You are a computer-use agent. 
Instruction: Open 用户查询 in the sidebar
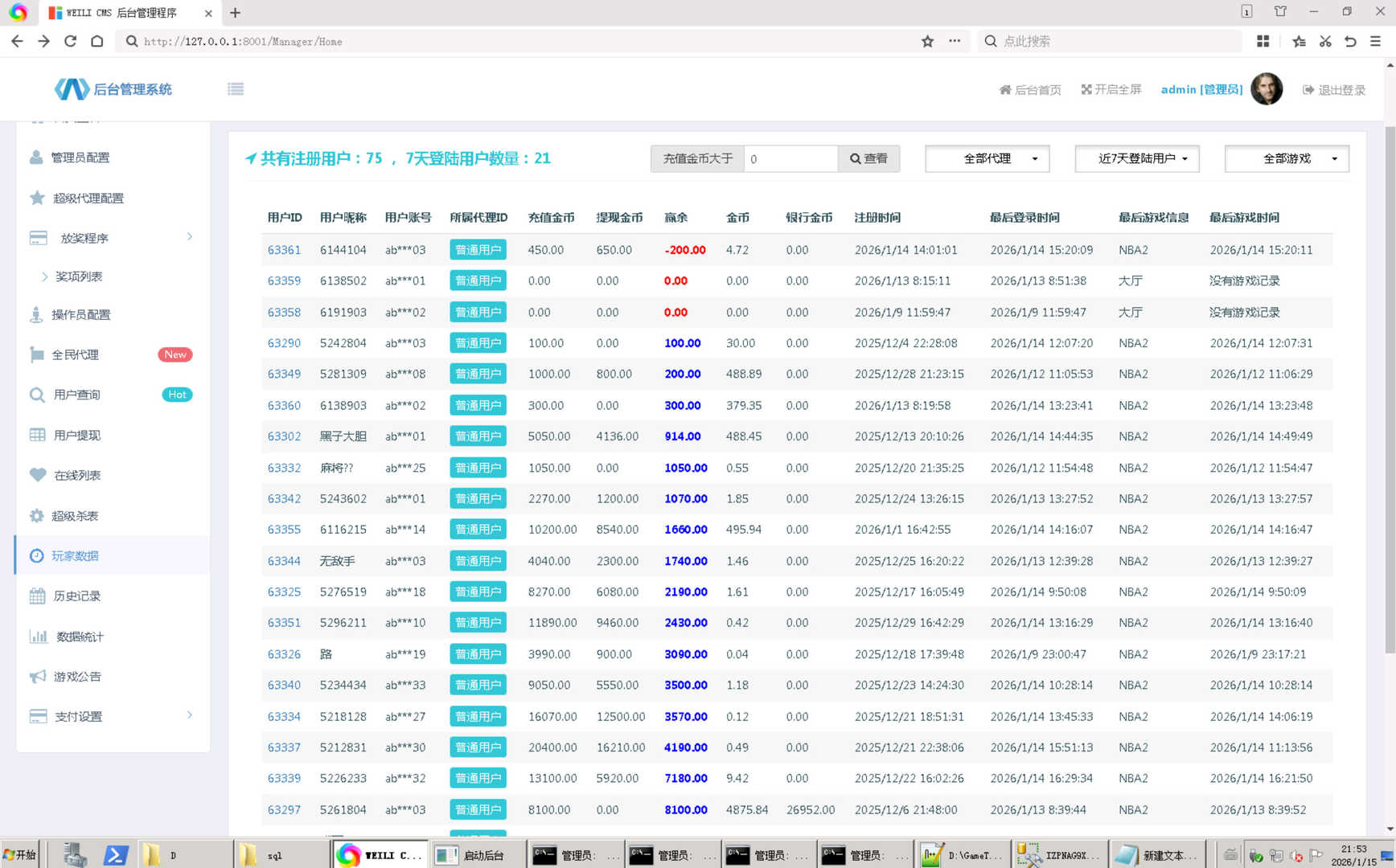pos(77,395)
